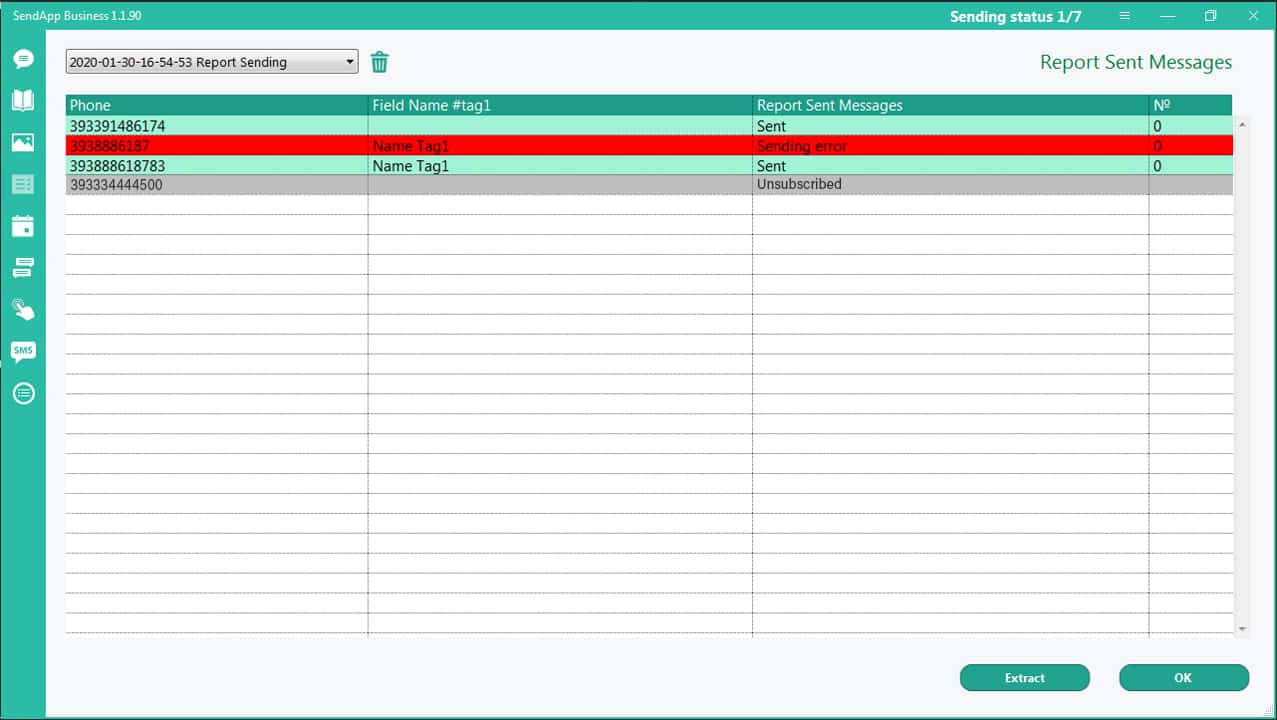
Task: Click the Field Name #tag1 column header
Action: (x=559, y=105)
